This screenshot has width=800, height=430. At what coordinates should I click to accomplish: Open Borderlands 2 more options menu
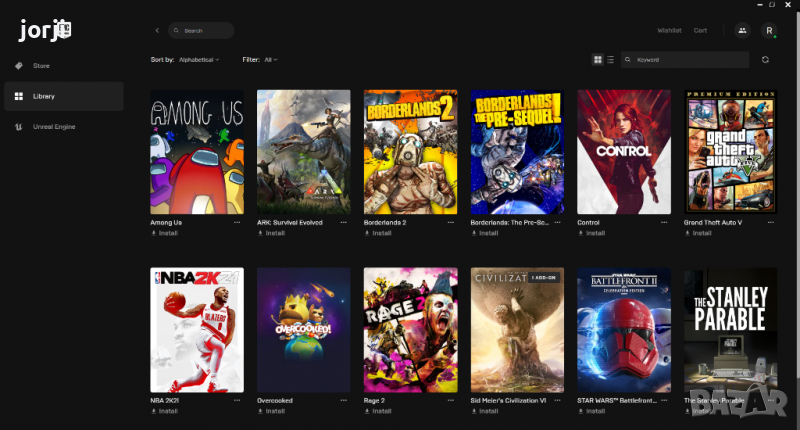(x=451, y=222)
